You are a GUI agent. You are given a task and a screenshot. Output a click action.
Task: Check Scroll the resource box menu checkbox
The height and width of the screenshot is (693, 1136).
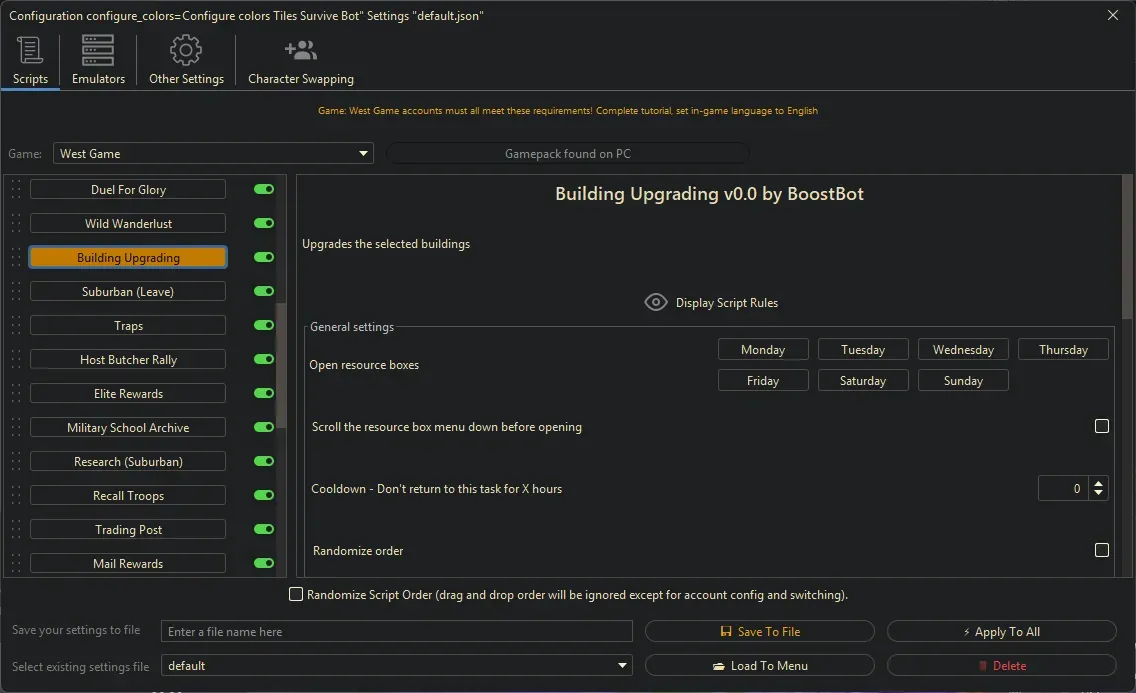(x=1102, y=426)
